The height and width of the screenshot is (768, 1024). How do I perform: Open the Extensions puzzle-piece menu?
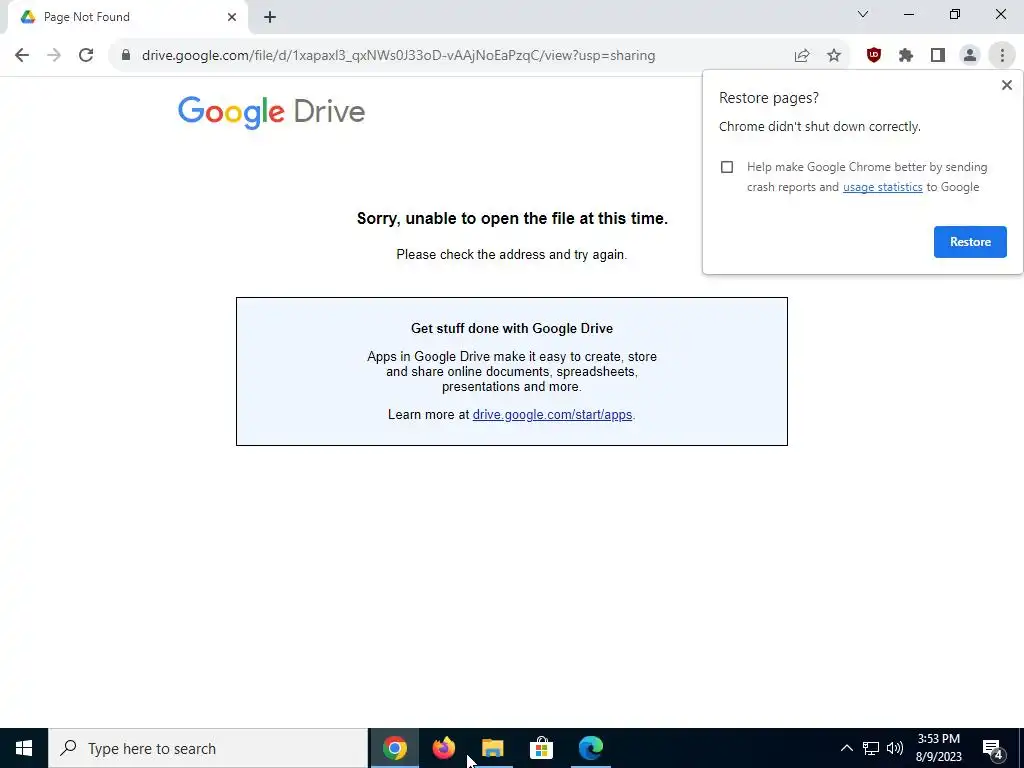click(906, 56)
